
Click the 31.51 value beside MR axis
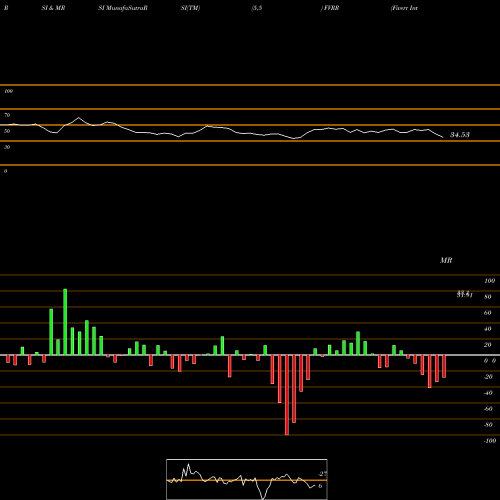point(465,295)
